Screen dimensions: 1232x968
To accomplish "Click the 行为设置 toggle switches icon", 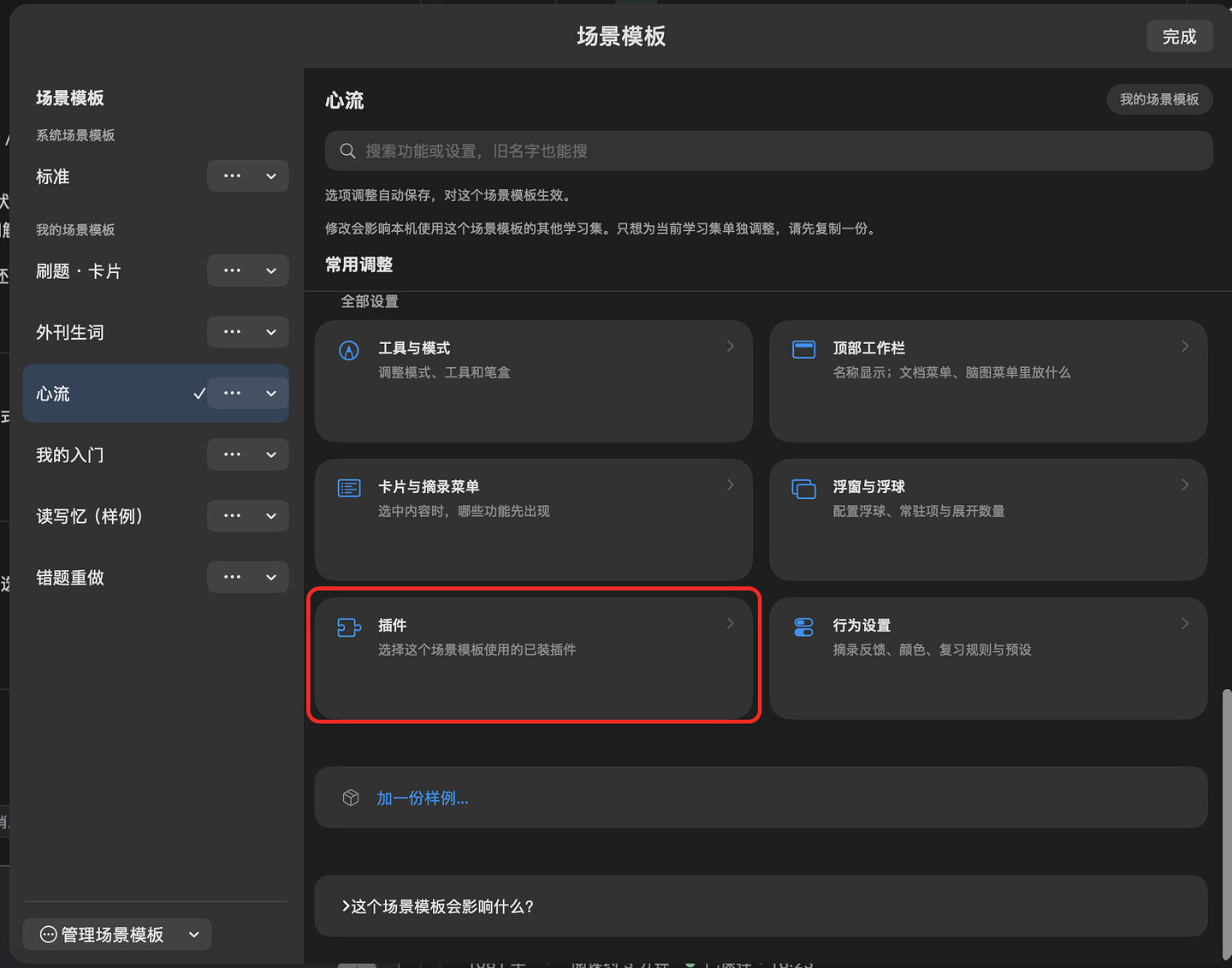I will [x=803, y=627].
